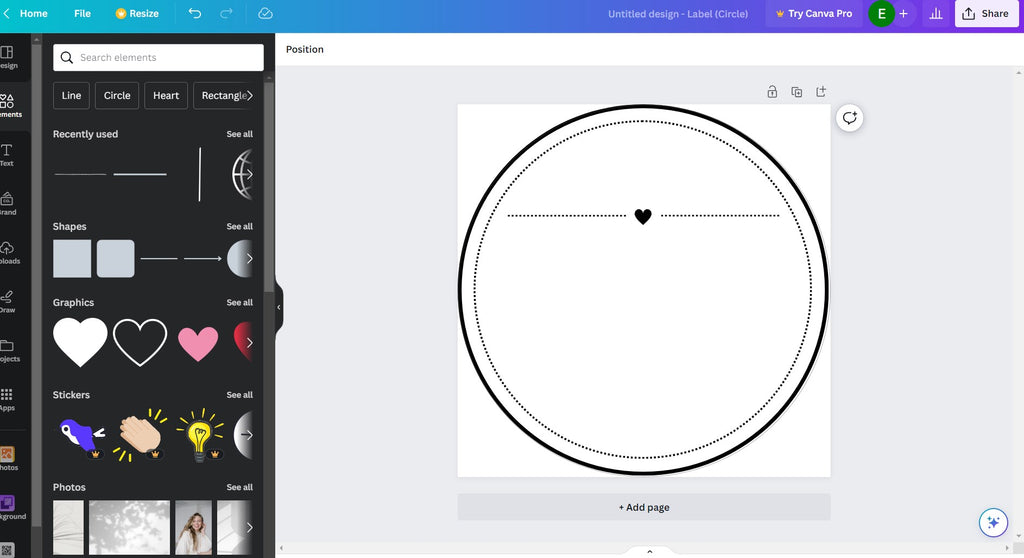
Task: Open the File menu
Action: 82,13
